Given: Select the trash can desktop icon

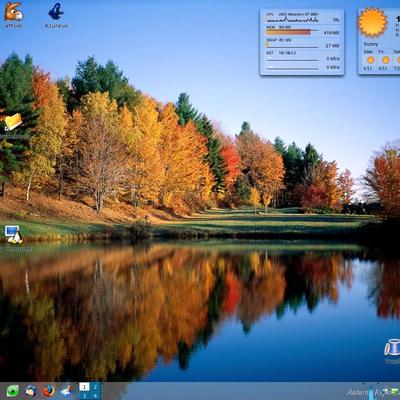Looking at the screenshot, I should click(392, 347).
